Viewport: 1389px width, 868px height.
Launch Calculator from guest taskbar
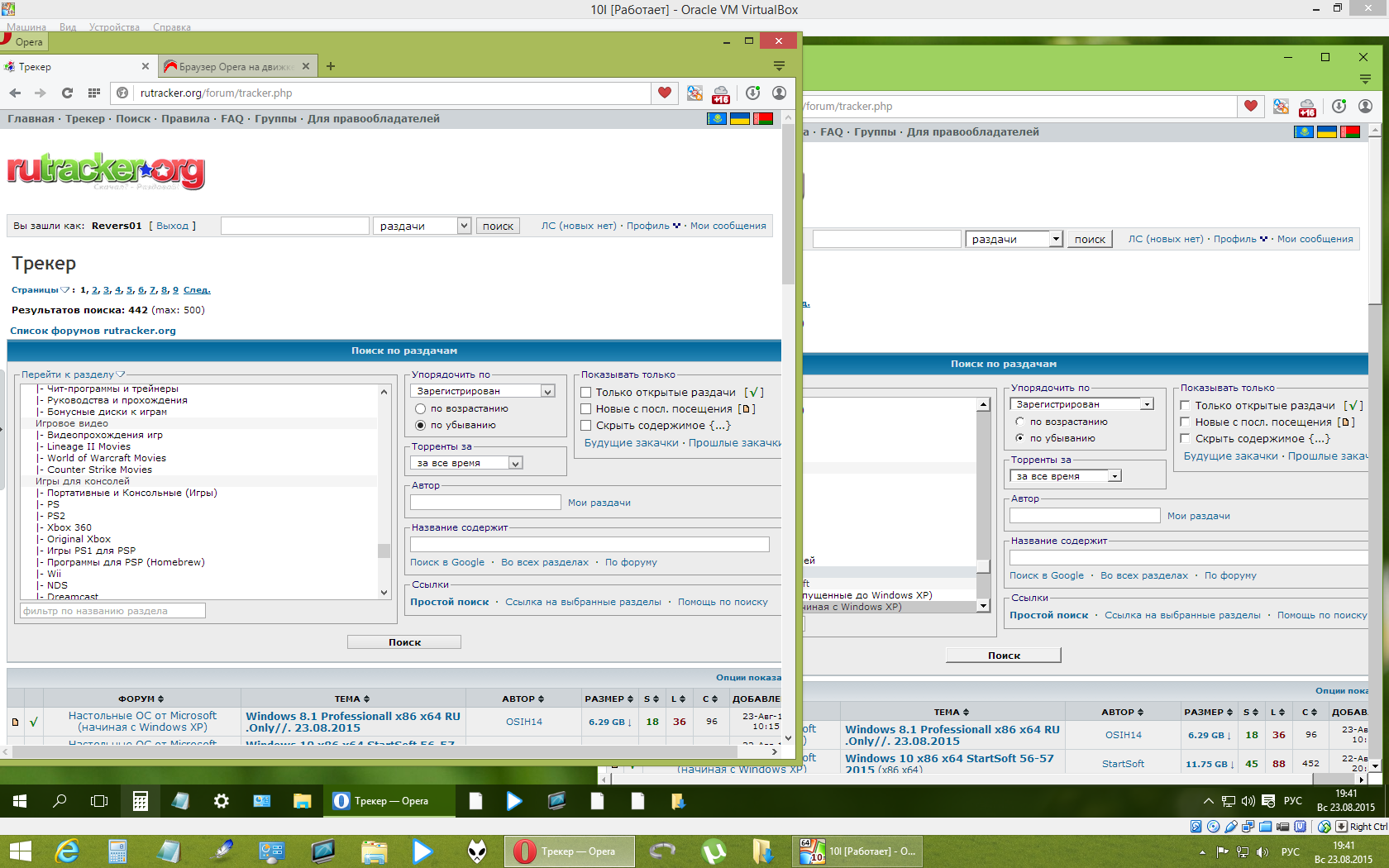point(141,801)
